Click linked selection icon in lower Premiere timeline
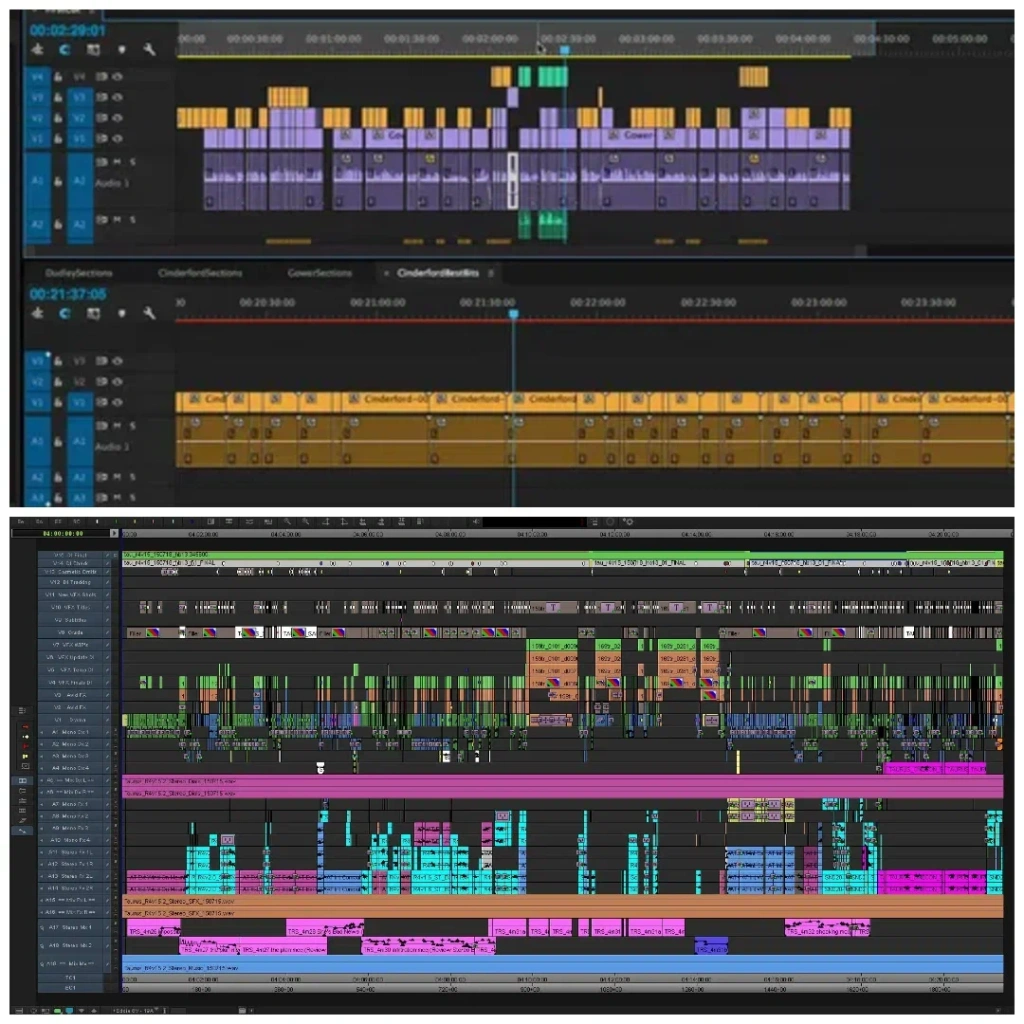The width and height of the screenshot is (1024, 1024). (x=93, y=313)
